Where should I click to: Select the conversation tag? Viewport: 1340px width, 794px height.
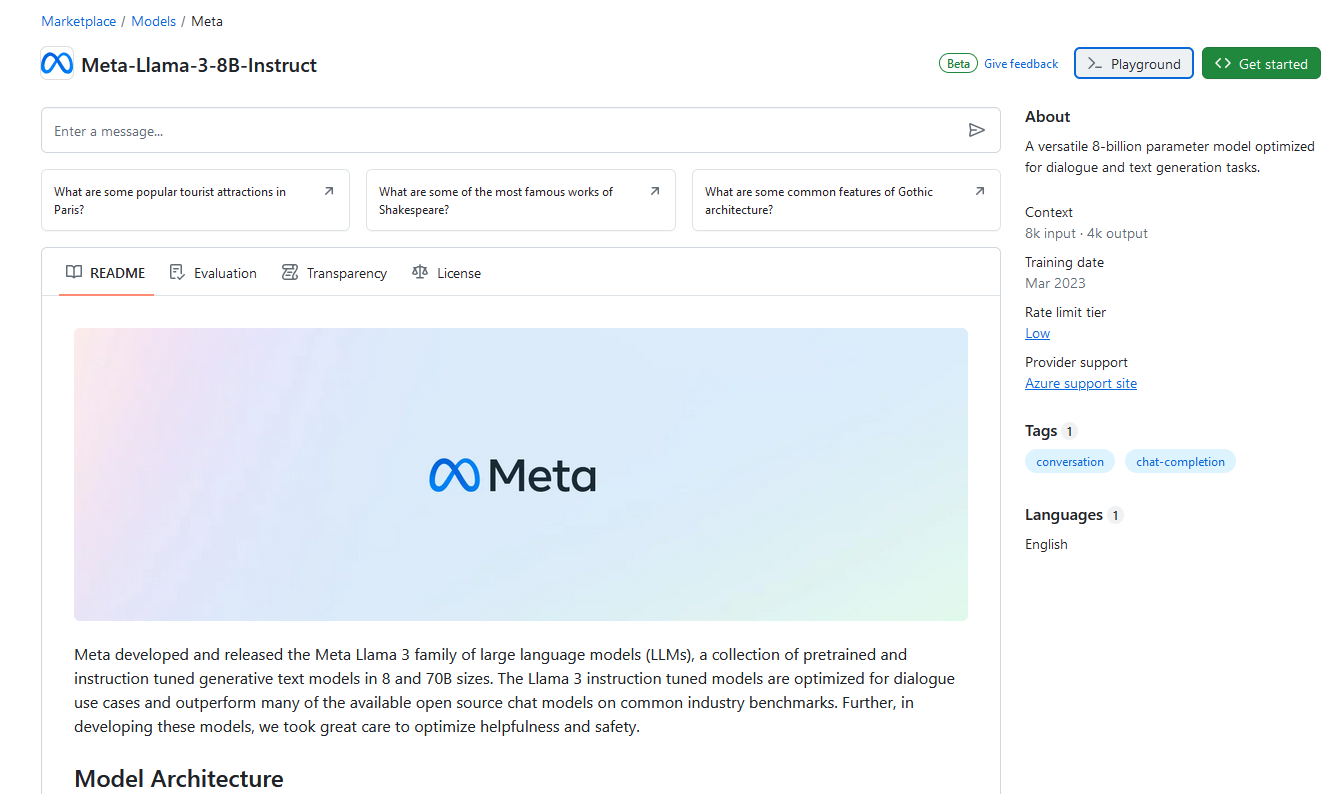[x=1070, y=461]
